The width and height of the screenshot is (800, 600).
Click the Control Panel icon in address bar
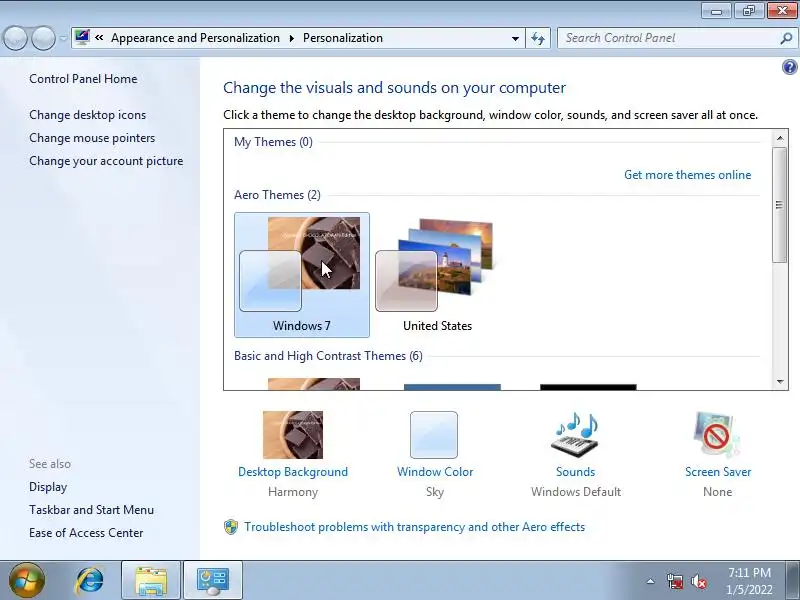pyautogui.click(x=82, y=37)
